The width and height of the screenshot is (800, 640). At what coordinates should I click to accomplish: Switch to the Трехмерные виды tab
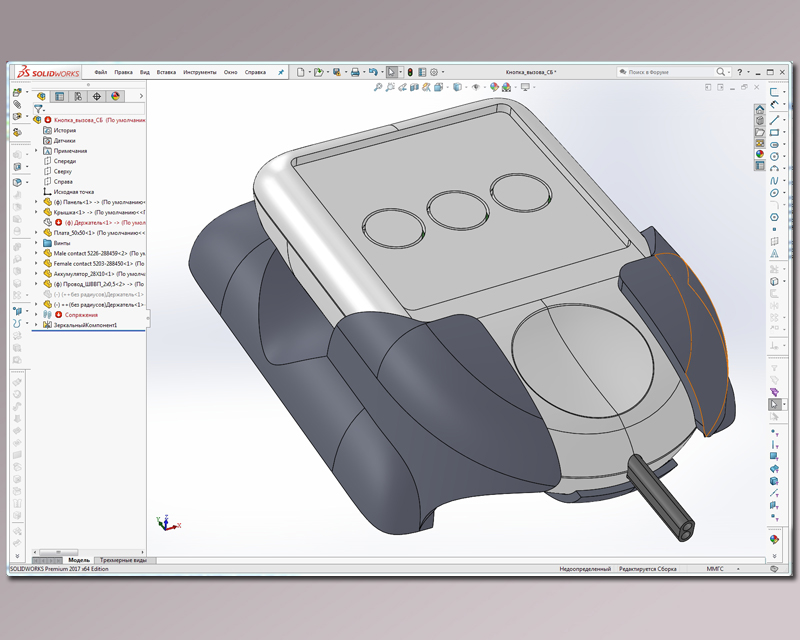(x=124, y=560)
